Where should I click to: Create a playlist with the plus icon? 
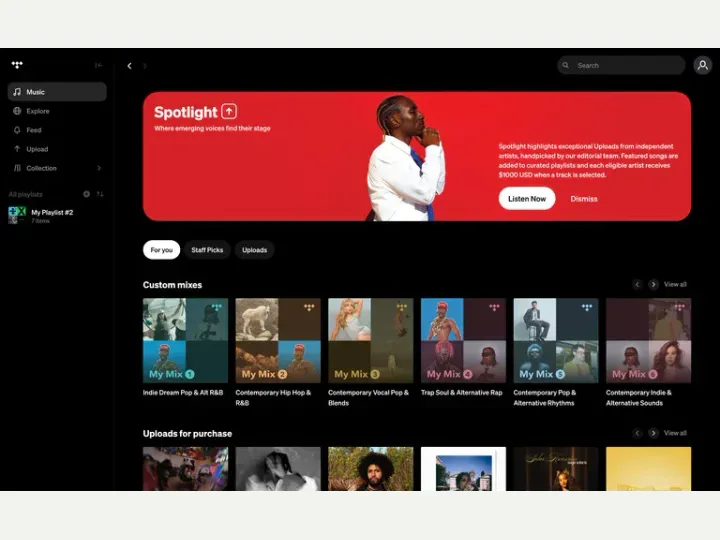point(86,194)
